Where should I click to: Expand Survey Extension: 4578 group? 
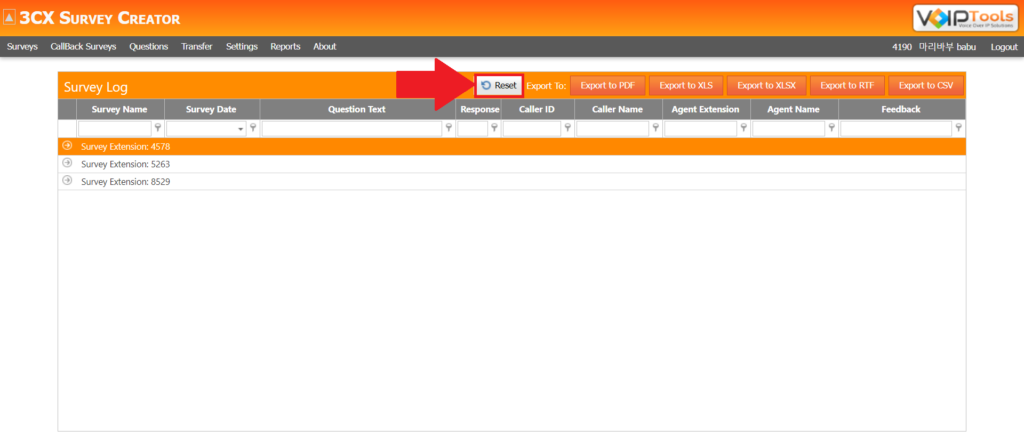[67, 146]
